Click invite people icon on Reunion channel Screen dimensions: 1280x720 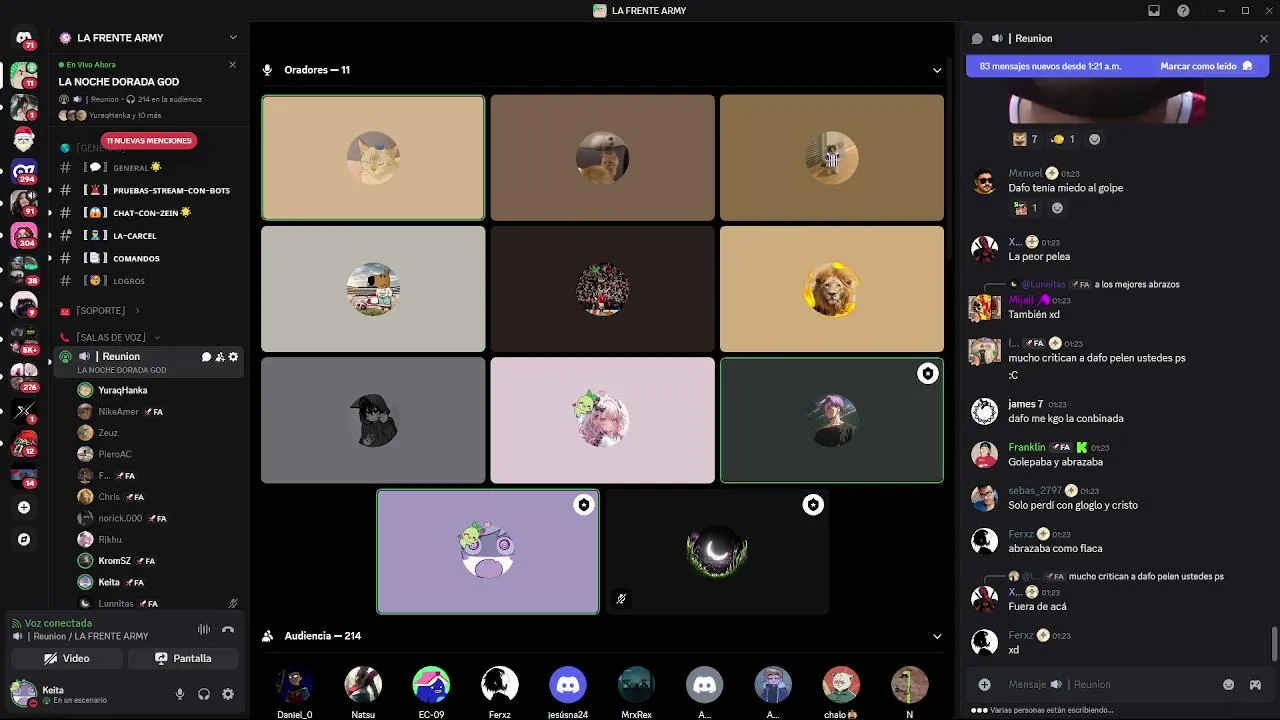(x=220, y=357)
